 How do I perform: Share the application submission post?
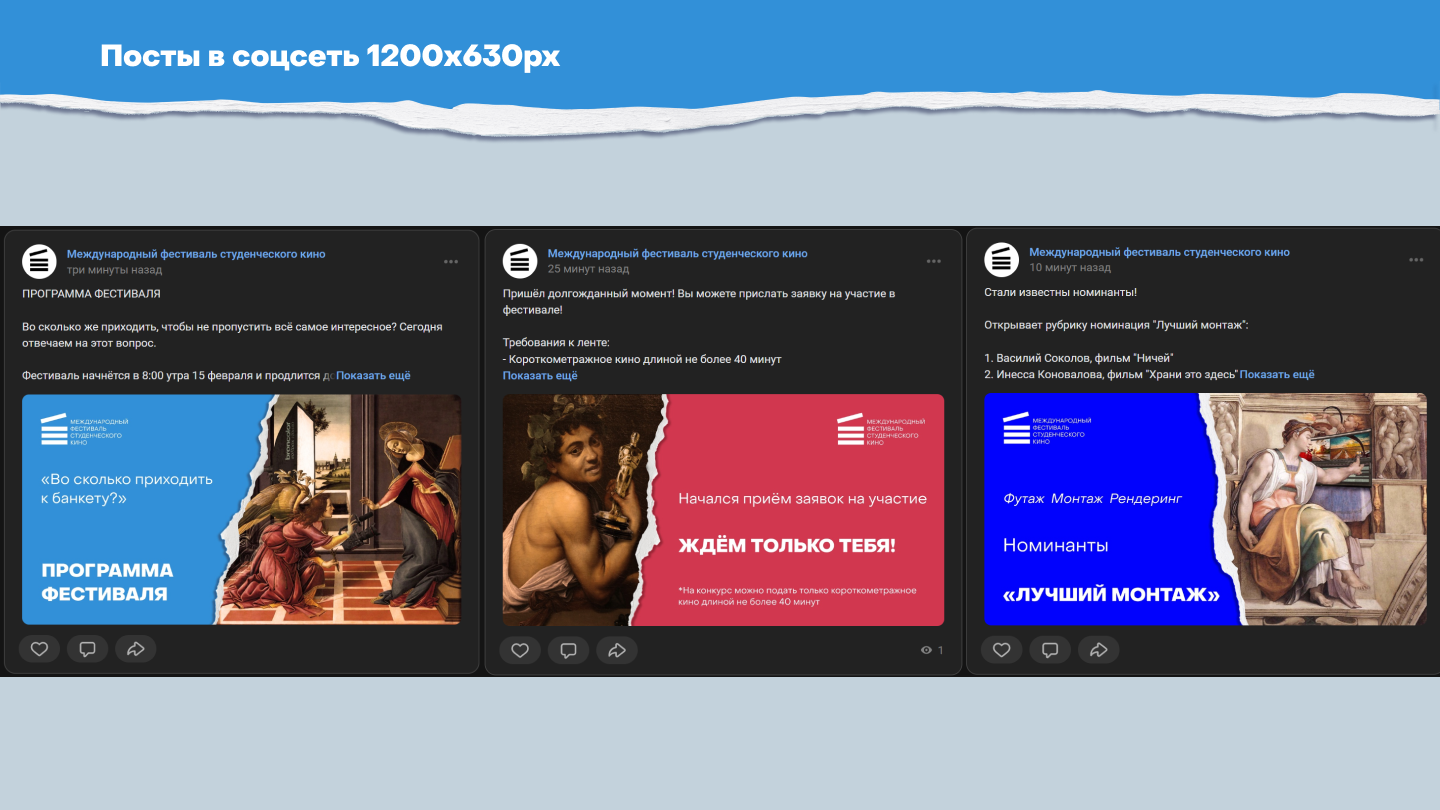pyautogui.click(x=616, y=650)
